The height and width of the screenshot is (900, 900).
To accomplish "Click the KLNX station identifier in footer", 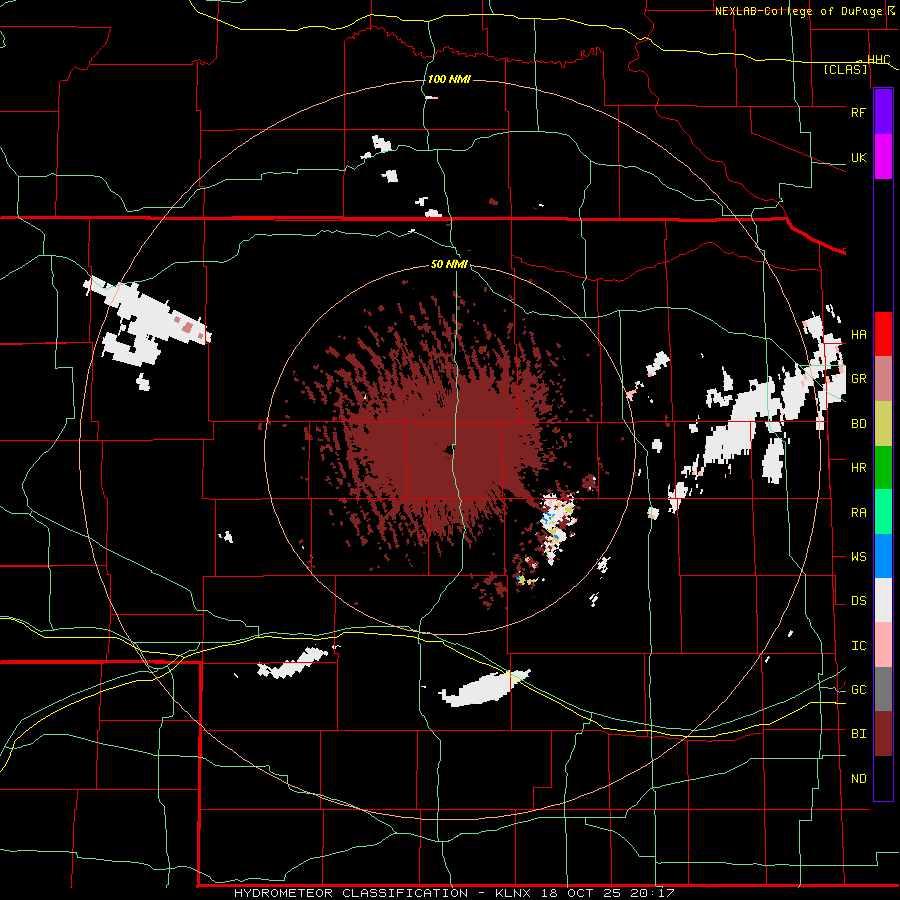I will point(513,893).
